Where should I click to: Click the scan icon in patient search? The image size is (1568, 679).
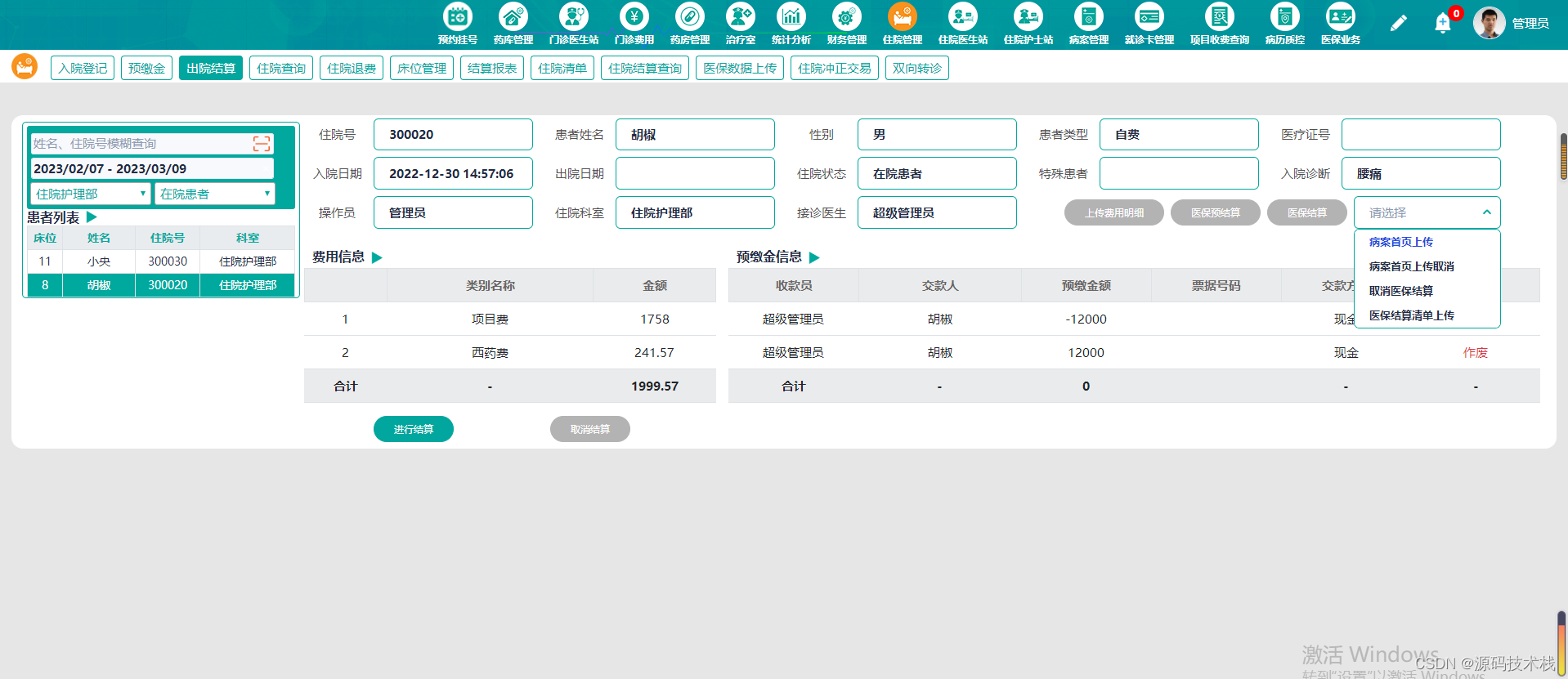(262, 144)
